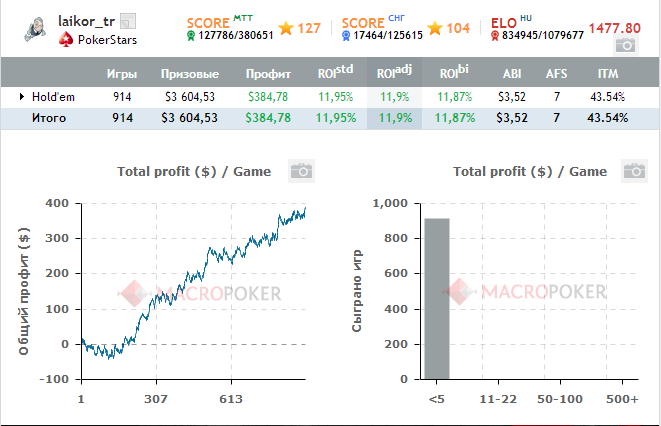Click the small square icon beside laikor_tr
This screenshot has width=661, height=426.
[127, 21]
